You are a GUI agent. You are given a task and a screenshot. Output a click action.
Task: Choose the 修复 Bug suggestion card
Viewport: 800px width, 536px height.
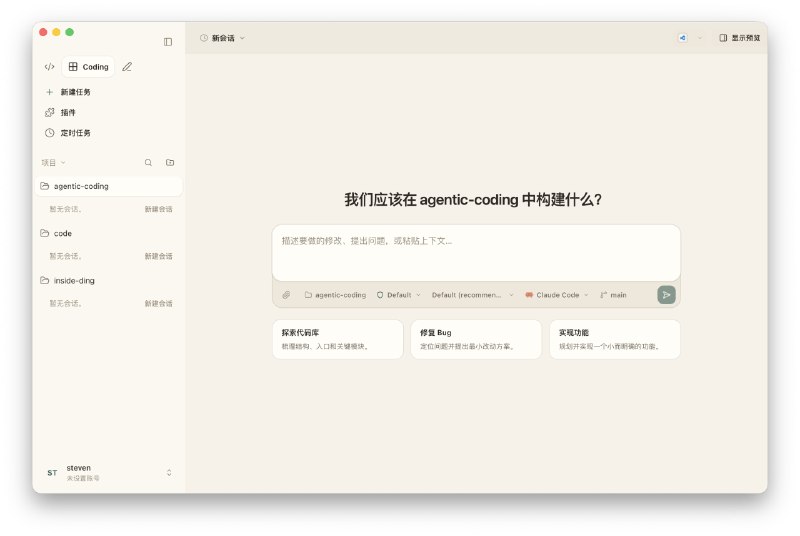coord(476,339)
